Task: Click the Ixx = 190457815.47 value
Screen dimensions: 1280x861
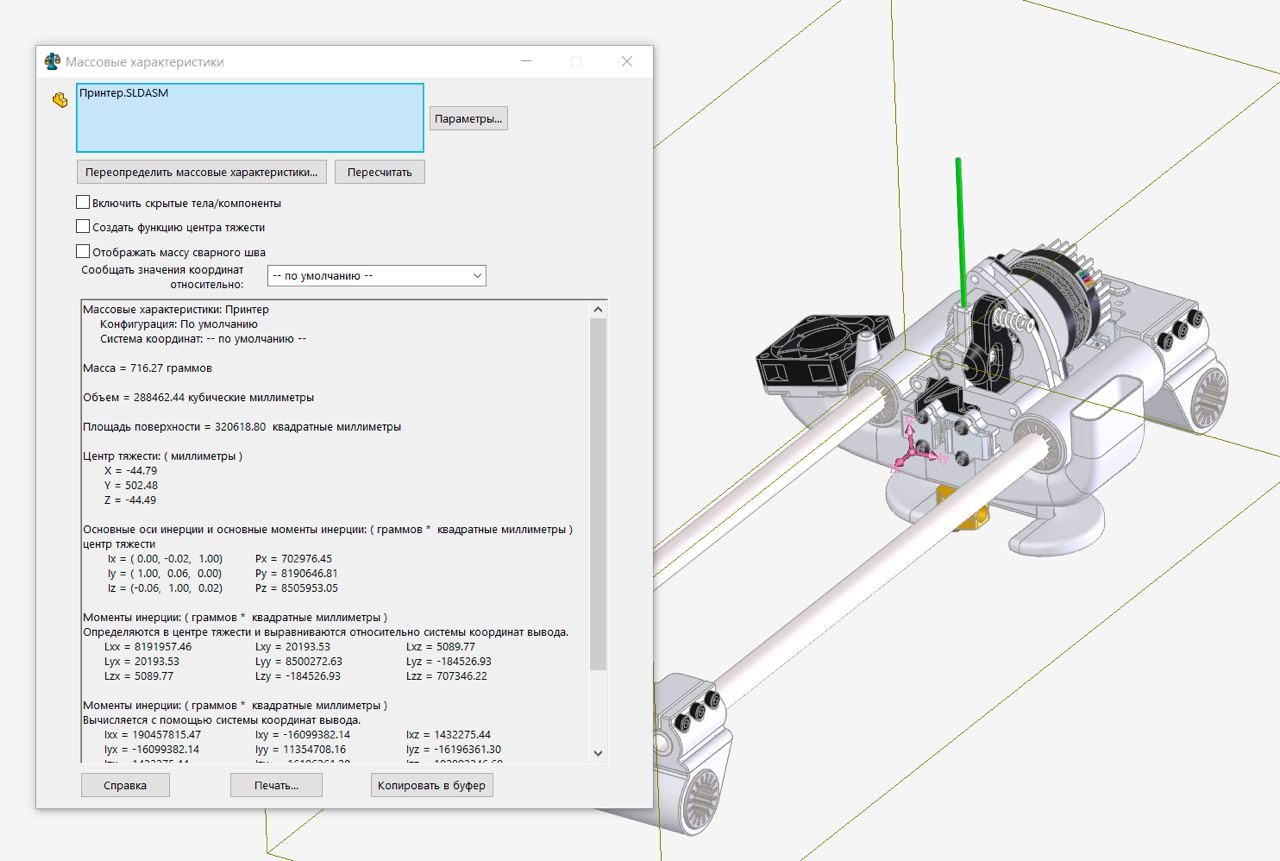Action: click(152, 734)
